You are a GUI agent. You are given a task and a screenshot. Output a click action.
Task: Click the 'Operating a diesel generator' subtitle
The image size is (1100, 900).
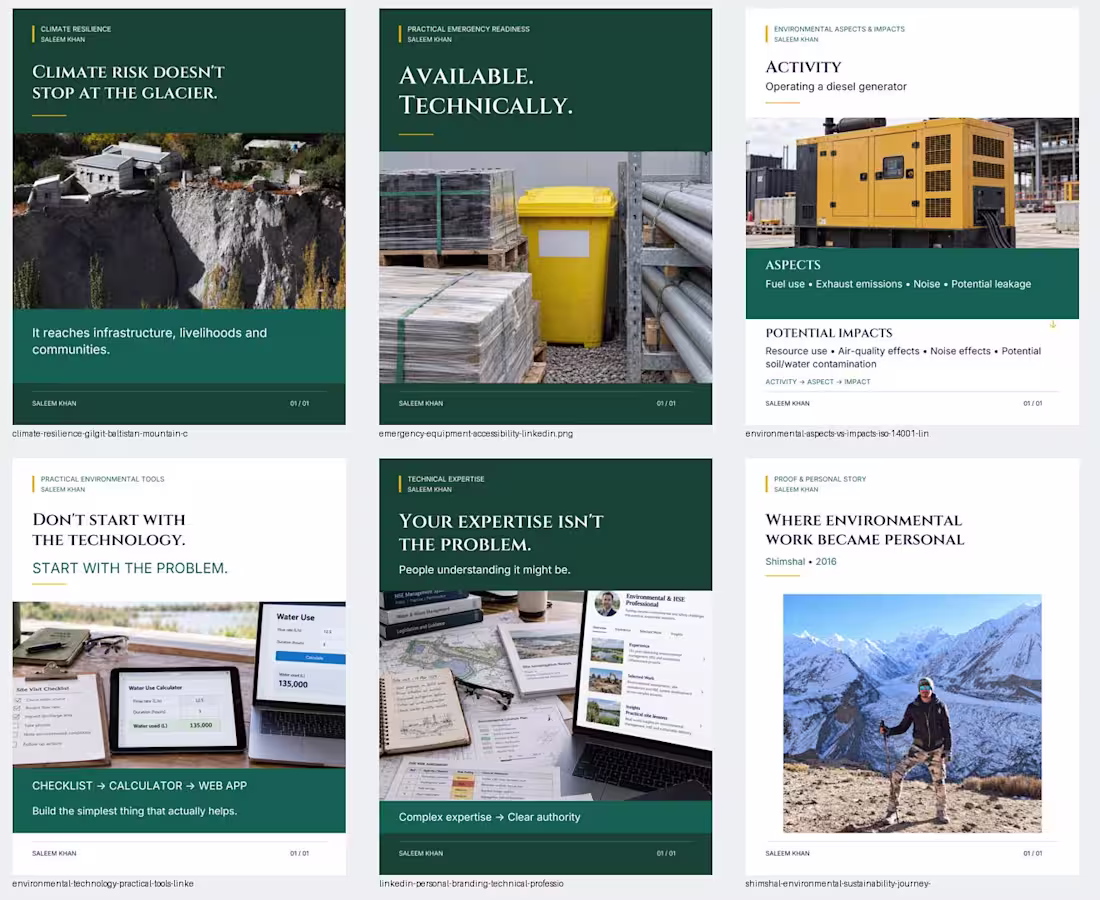836,86
